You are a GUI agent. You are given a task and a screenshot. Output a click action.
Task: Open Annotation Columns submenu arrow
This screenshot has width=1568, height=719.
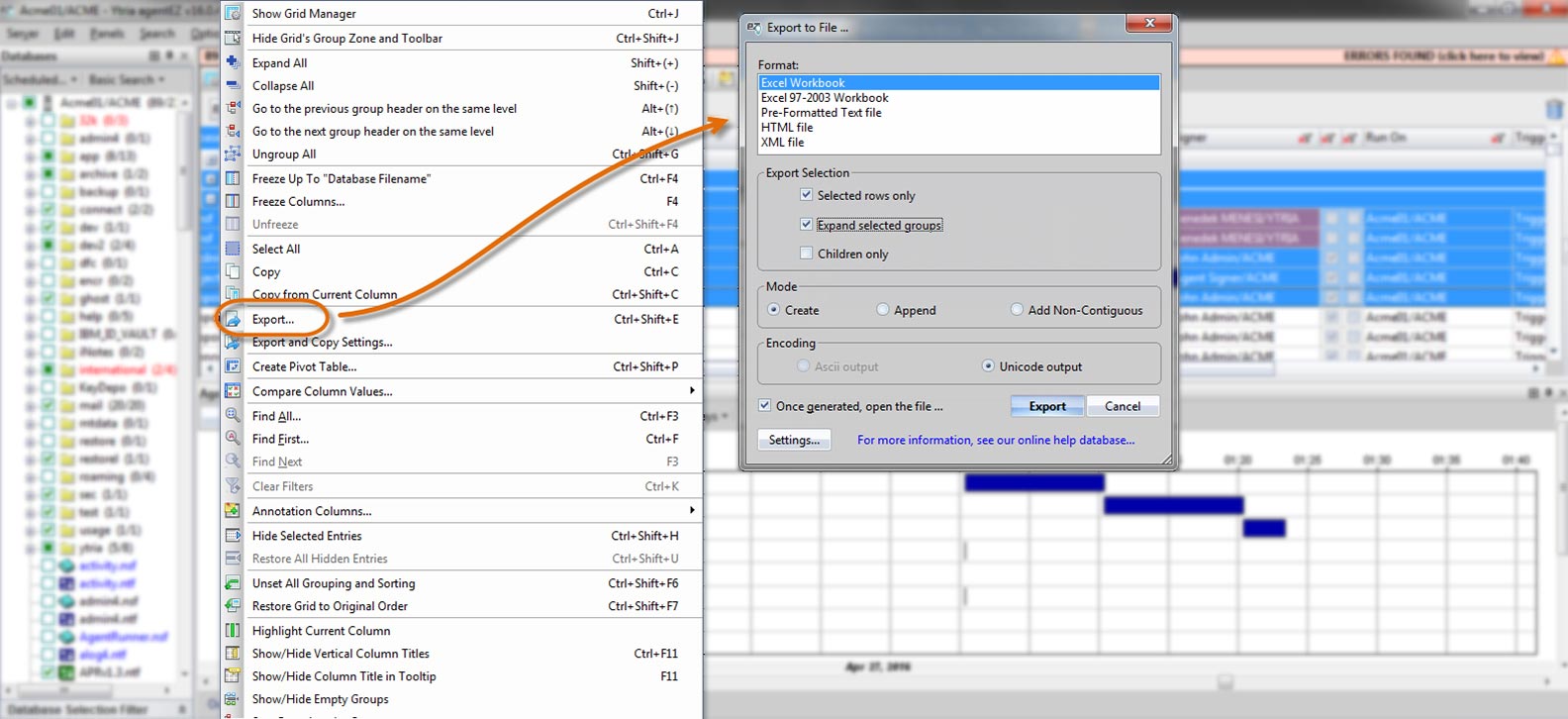click(x=692, y=511)
